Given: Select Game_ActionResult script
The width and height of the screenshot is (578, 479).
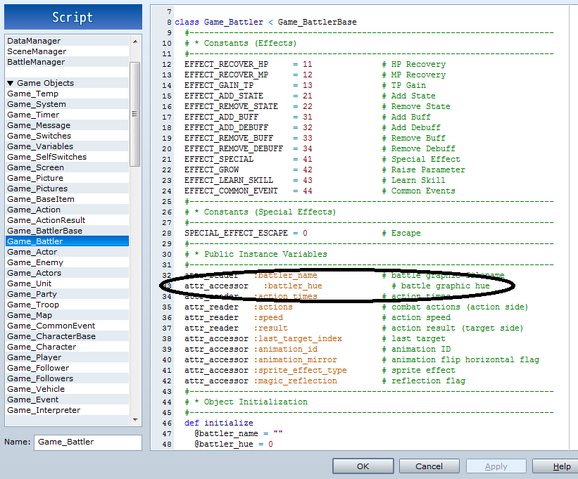Looking at the screenshot, I should [x=67, y=220].
